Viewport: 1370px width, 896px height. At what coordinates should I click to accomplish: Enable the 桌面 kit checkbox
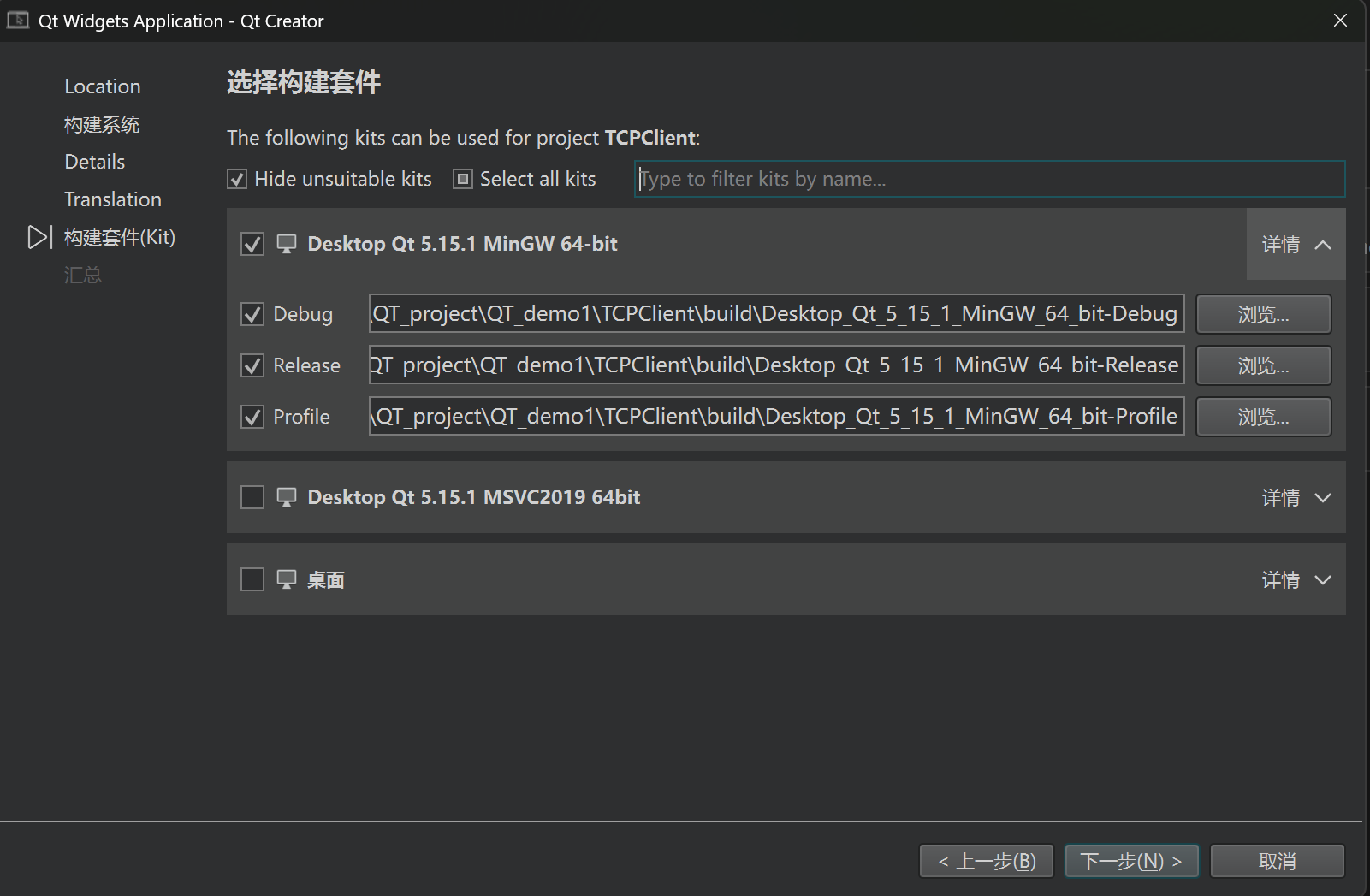click(252, 579)
